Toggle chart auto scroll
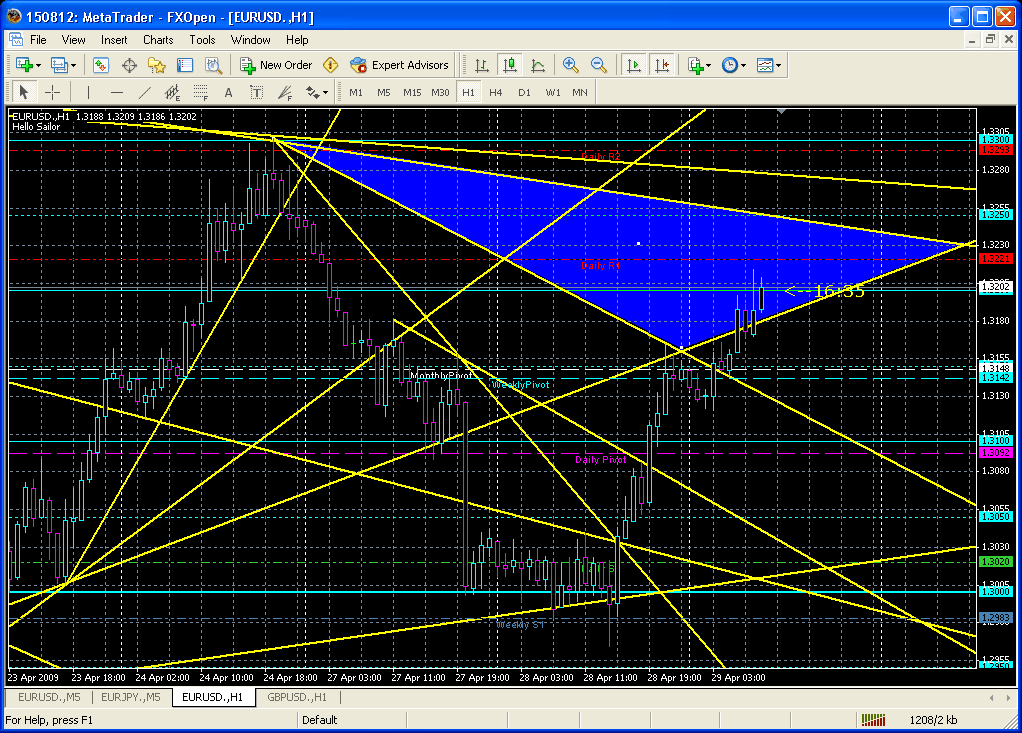Viewport: 1022px width, 733px height. [x=633, y=65]
